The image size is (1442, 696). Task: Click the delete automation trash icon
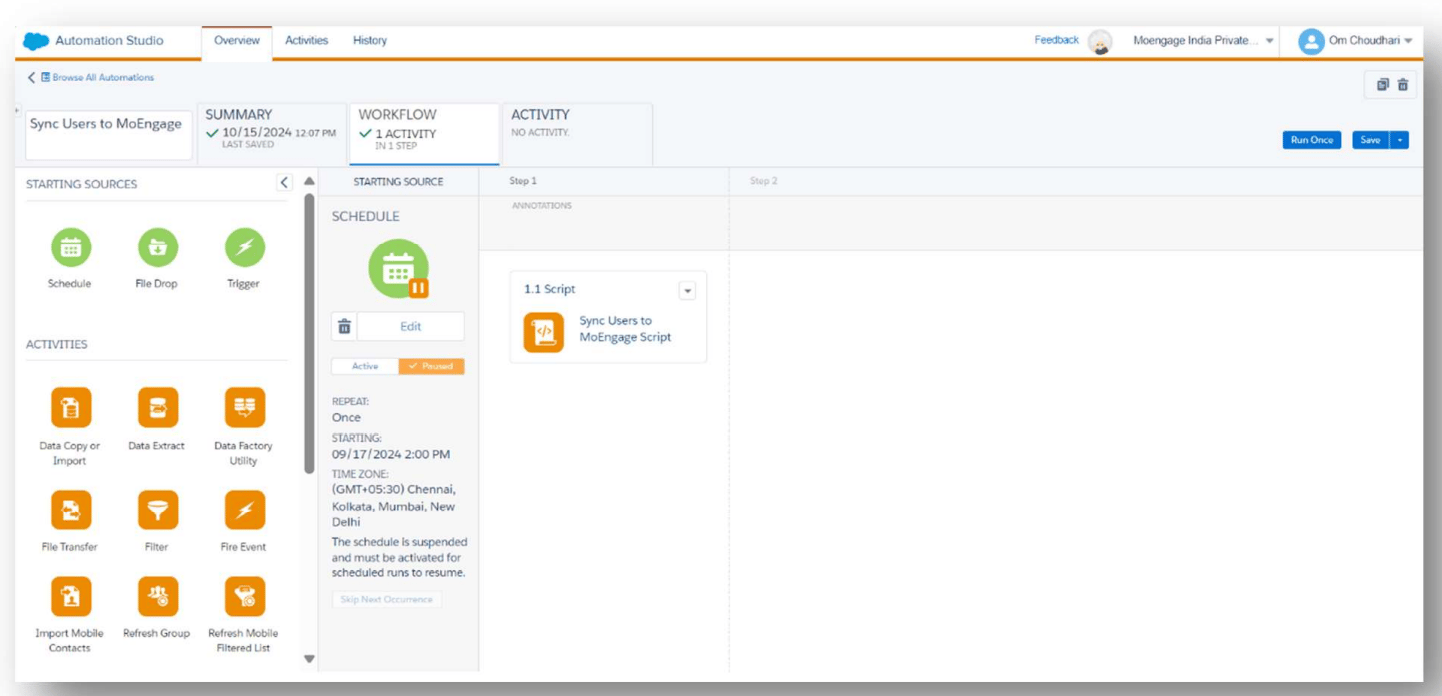pos(1403,85)
